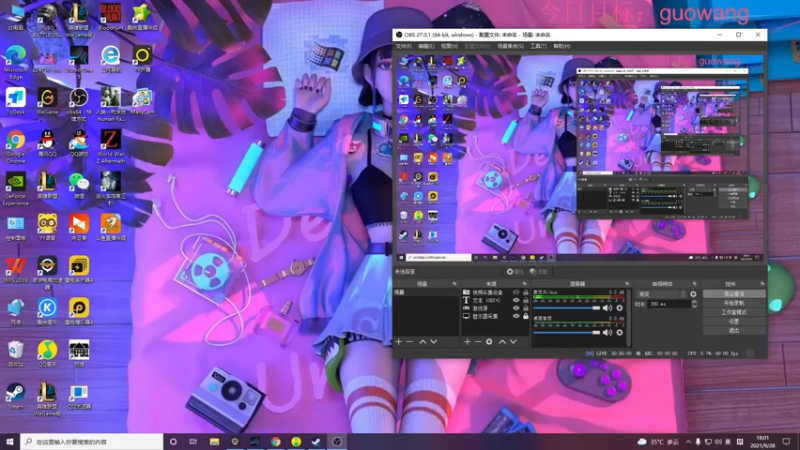Toggle visibility of the video capture device source

pyautogui.click(x=516, y=292)
